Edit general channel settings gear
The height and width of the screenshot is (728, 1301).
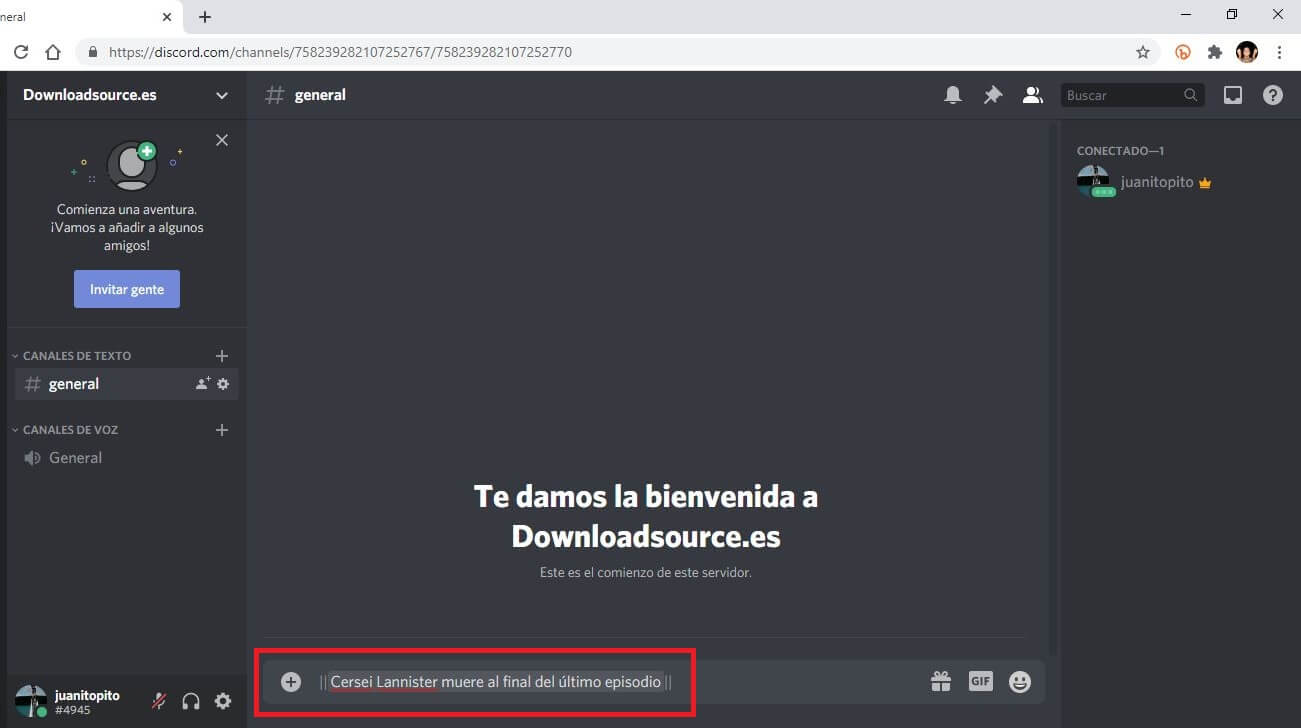pos(223,384)
